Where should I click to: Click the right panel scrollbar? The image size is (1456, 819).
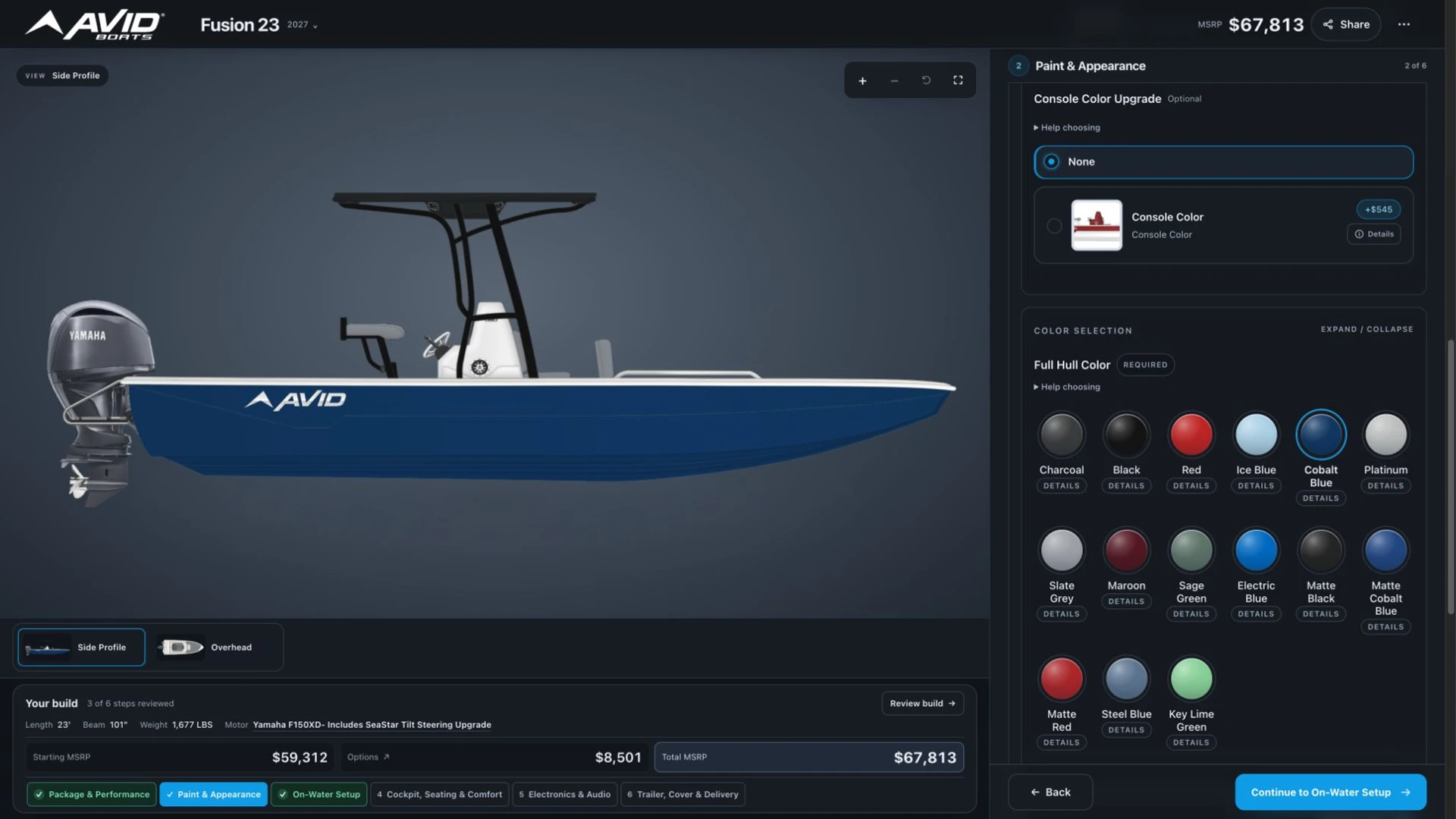point(1451,476)
